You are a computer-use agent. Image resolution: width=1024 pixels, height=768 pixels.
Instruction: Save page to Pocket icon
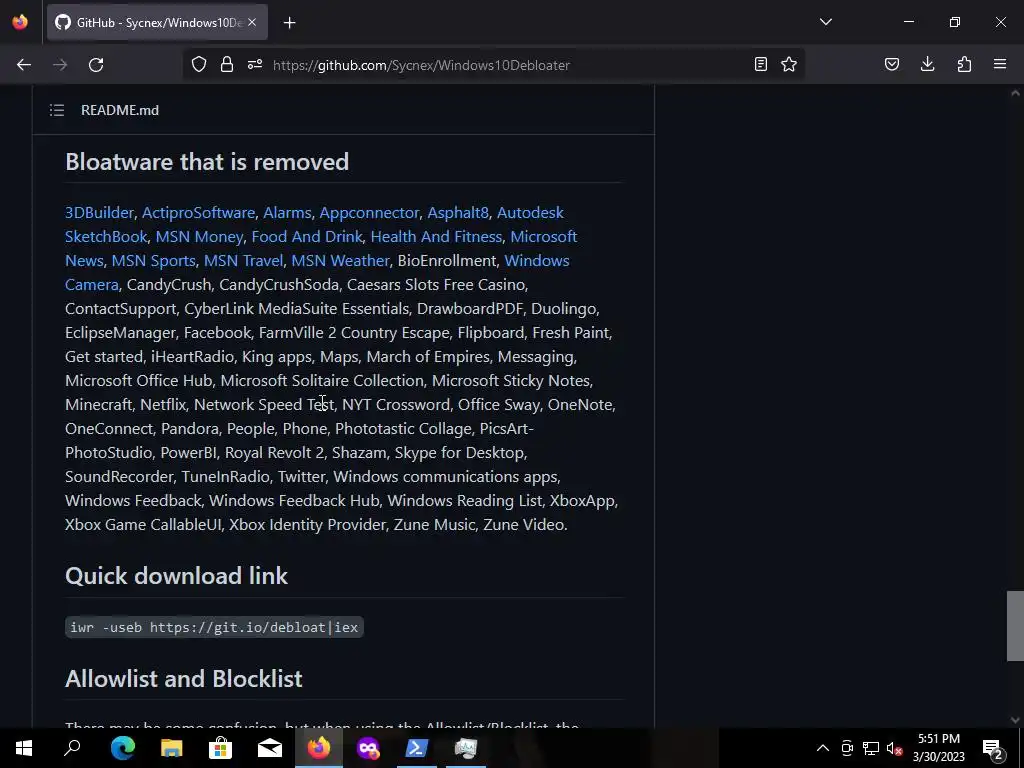pyautogui.click(x=892, y=65)
